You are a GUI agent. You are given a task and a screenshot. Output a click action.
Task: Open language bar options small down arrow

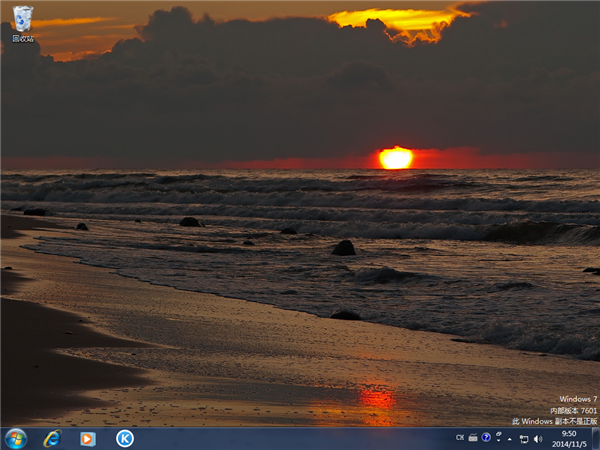pyautogui.click(x=496, y=442)
